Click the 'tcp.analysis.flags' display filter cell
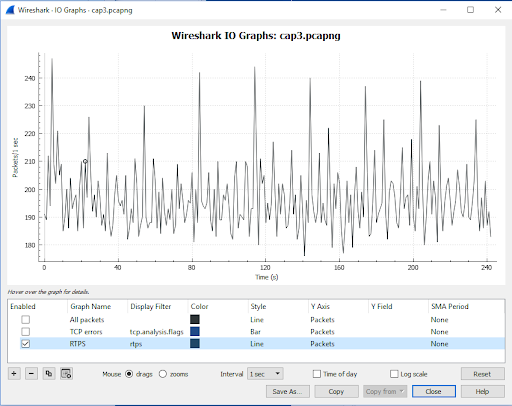512x406 pixels. point(157,332)
